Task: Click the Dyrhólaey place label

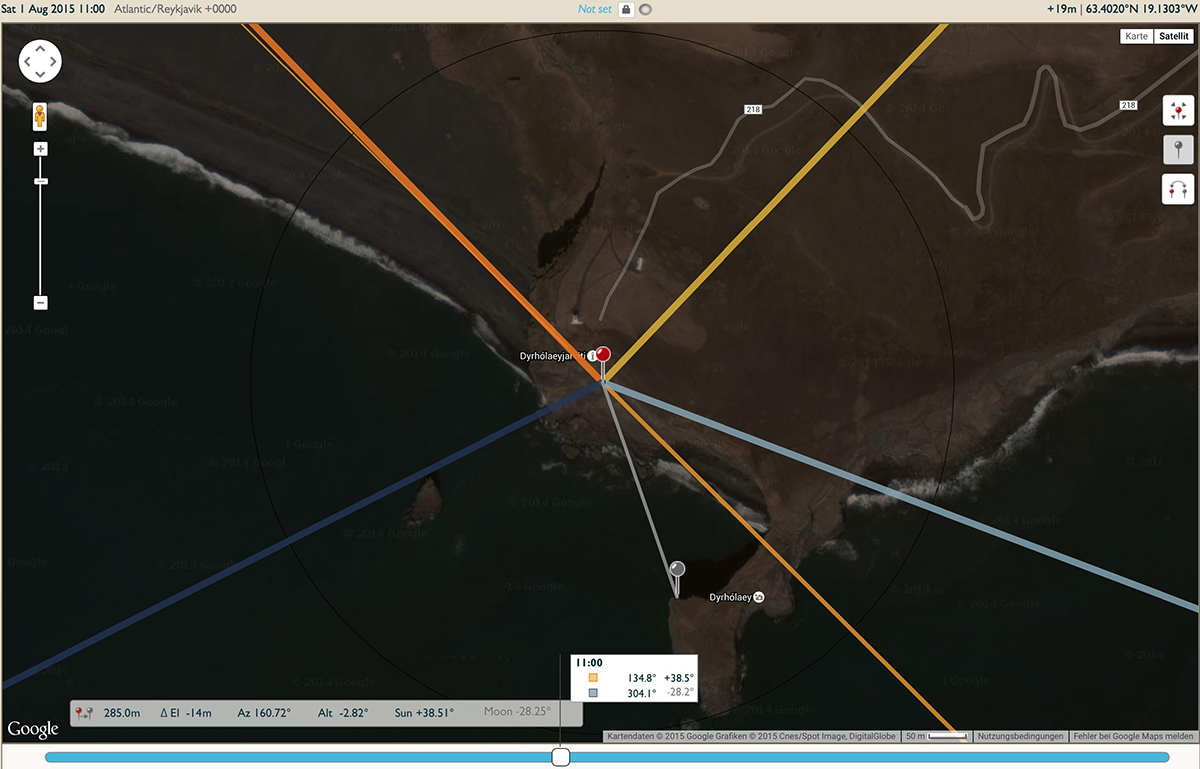Action: pos(730,597)
